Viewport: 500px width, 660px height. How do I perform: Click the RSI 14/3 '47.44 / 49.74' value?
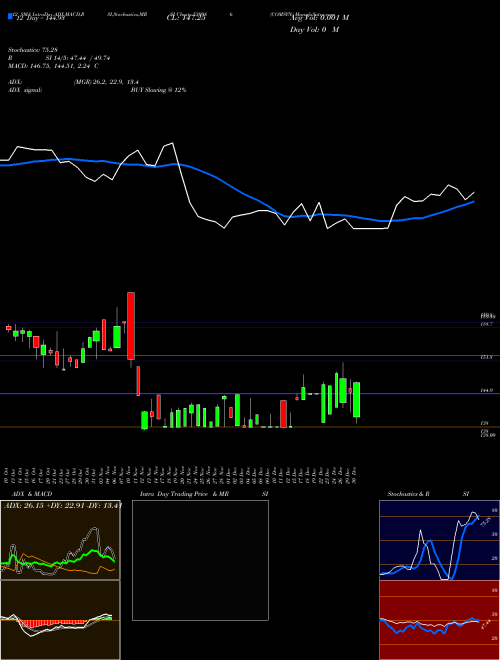pyautogui.click(x=90, y=58)
